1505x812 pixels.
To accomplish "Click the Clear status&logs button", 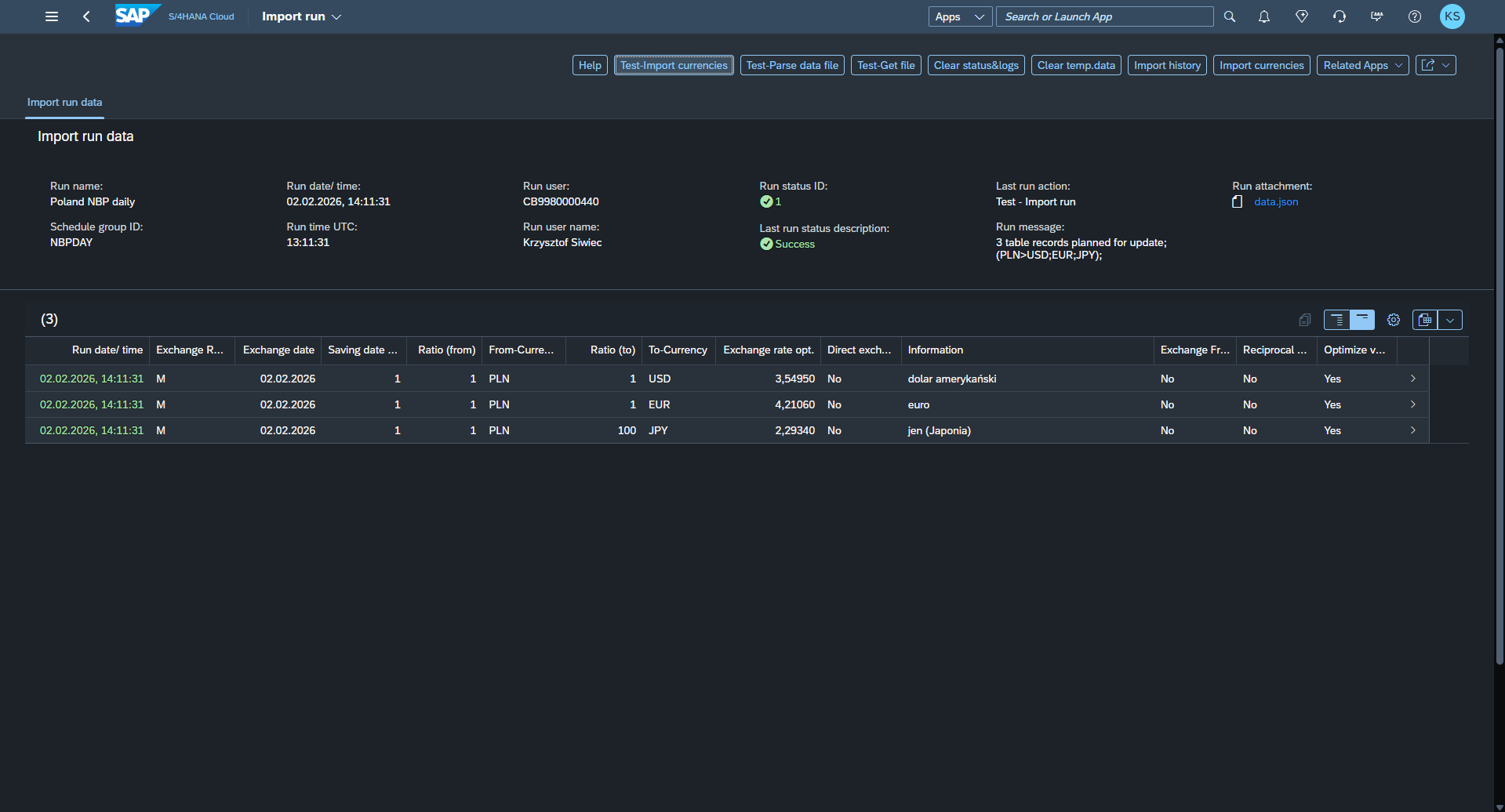I will coord(976,65).
